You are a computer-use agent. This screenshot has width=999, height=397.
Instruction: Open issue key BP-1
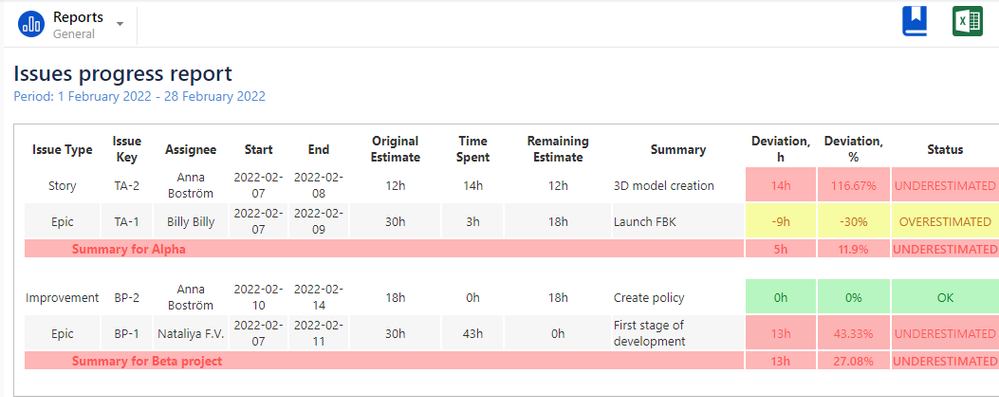tap(126, 333)
